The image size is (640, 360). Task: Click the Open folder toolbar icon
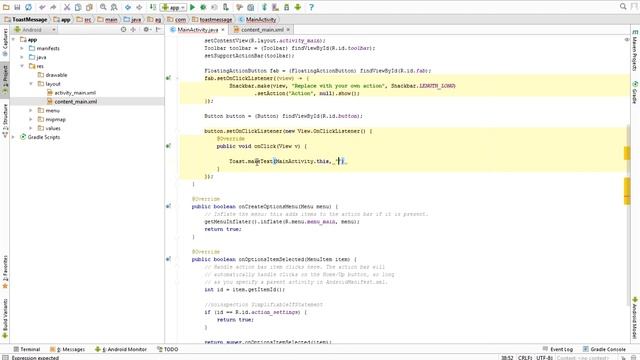[6, 7]
